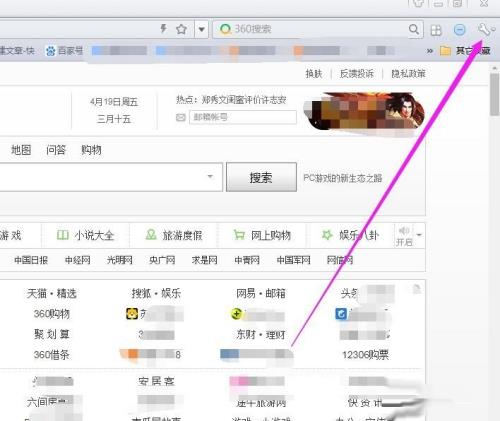
Task: Open the 中国日报 link
Action: [31, 260]
